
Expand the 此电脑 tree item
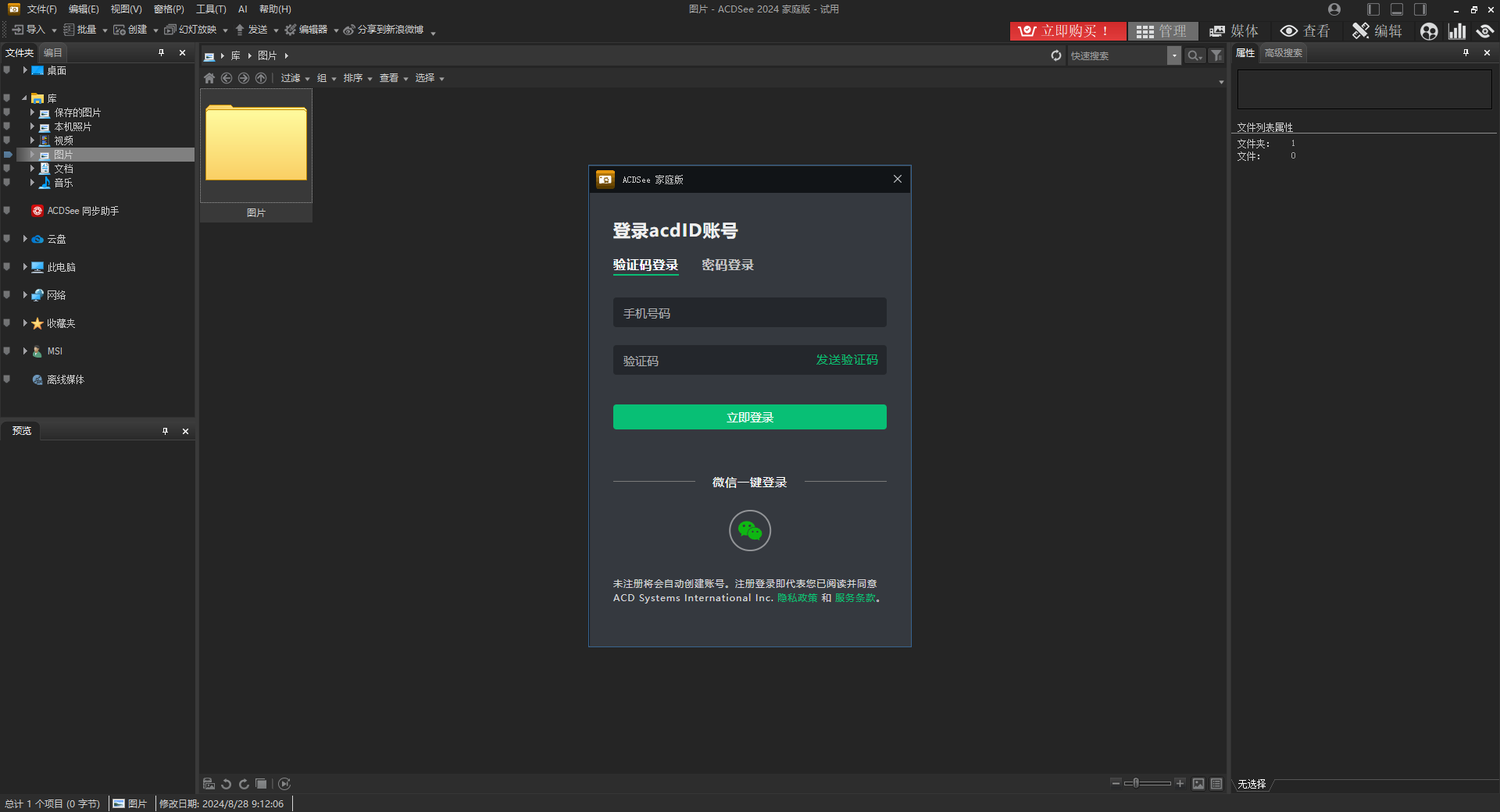[x=24, y=266]
